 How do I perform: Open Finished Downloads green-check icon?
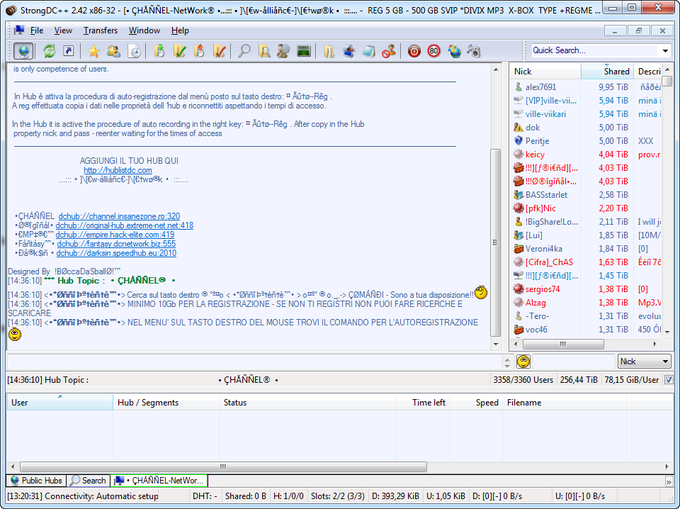pos(179,51)
